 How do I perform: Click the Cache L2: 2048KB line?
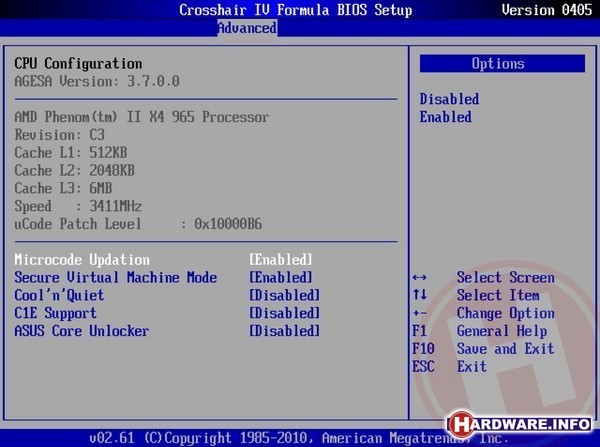(74, 170)
